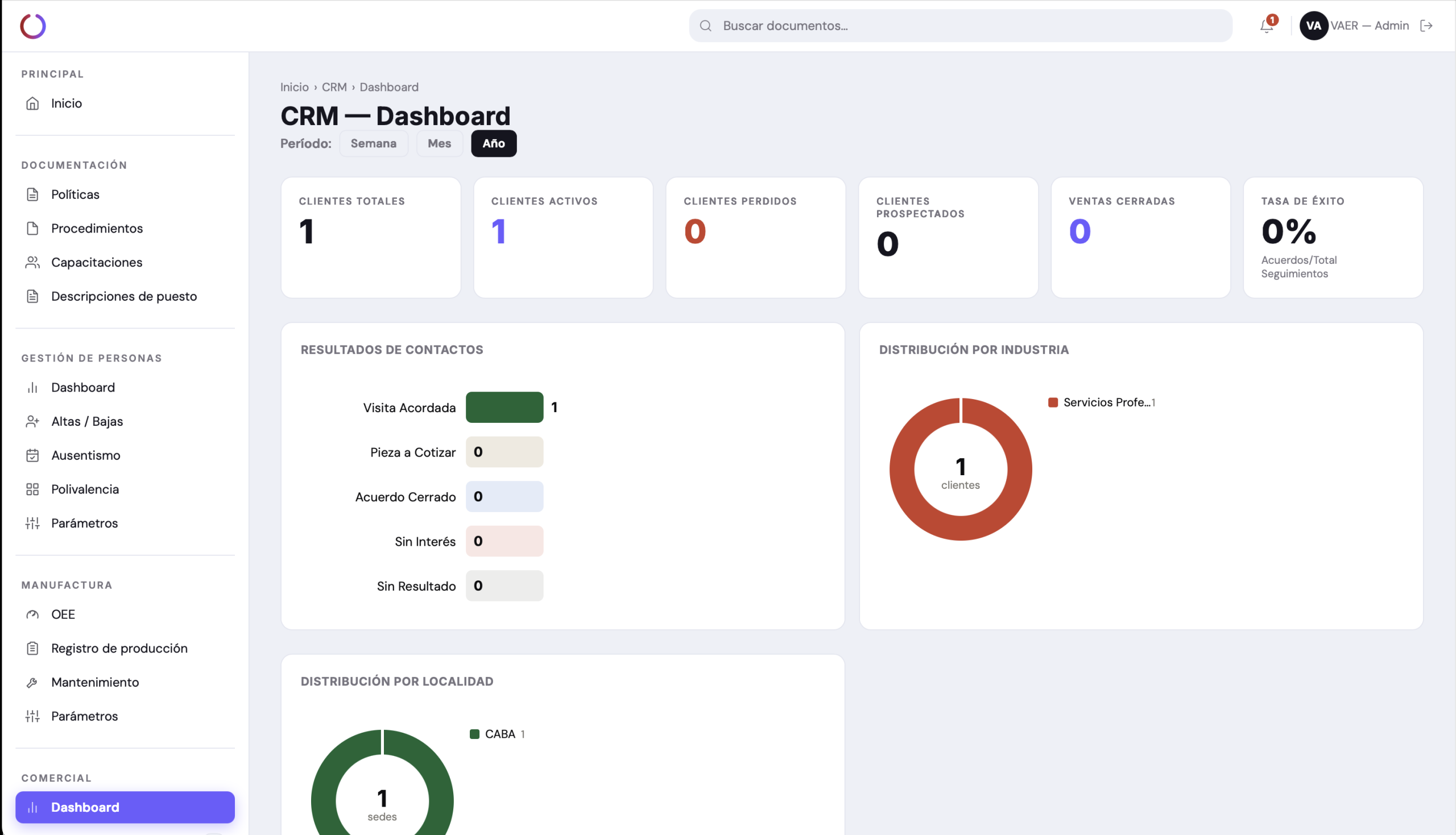Click the 'Distribución por Localidad' heading
Viewport: 1456px width, 835px height.
click(x=397, y=682)
